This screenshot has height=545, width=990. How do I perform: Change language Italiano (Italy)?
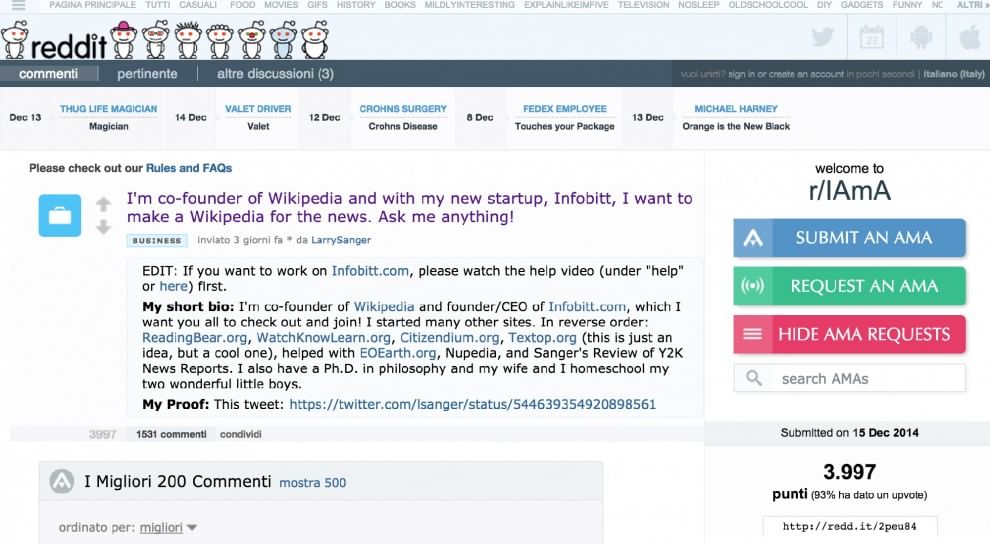point(953,74)
